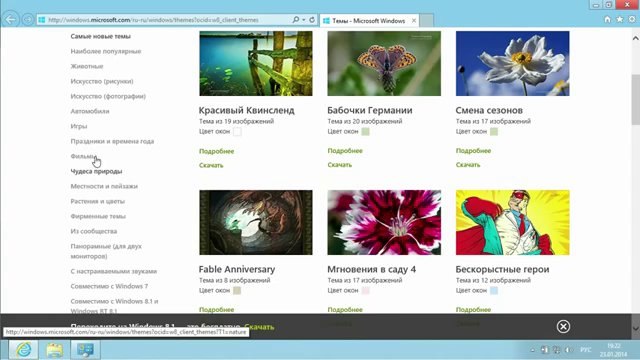Open Internet Explorer from the taskbar

(x=24, y=350)
